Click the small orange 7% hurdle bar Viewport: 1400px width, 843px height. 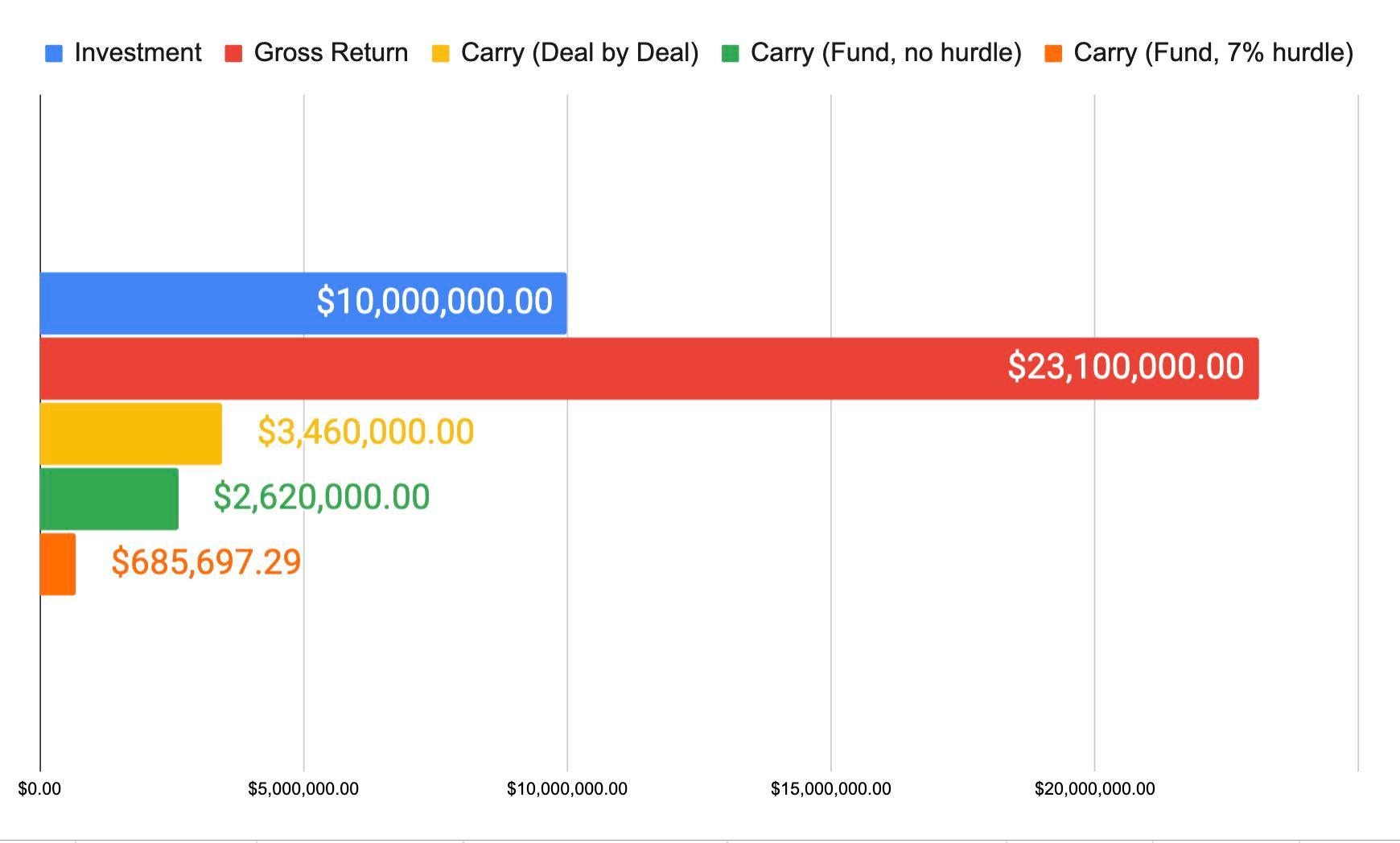[58, 564]
